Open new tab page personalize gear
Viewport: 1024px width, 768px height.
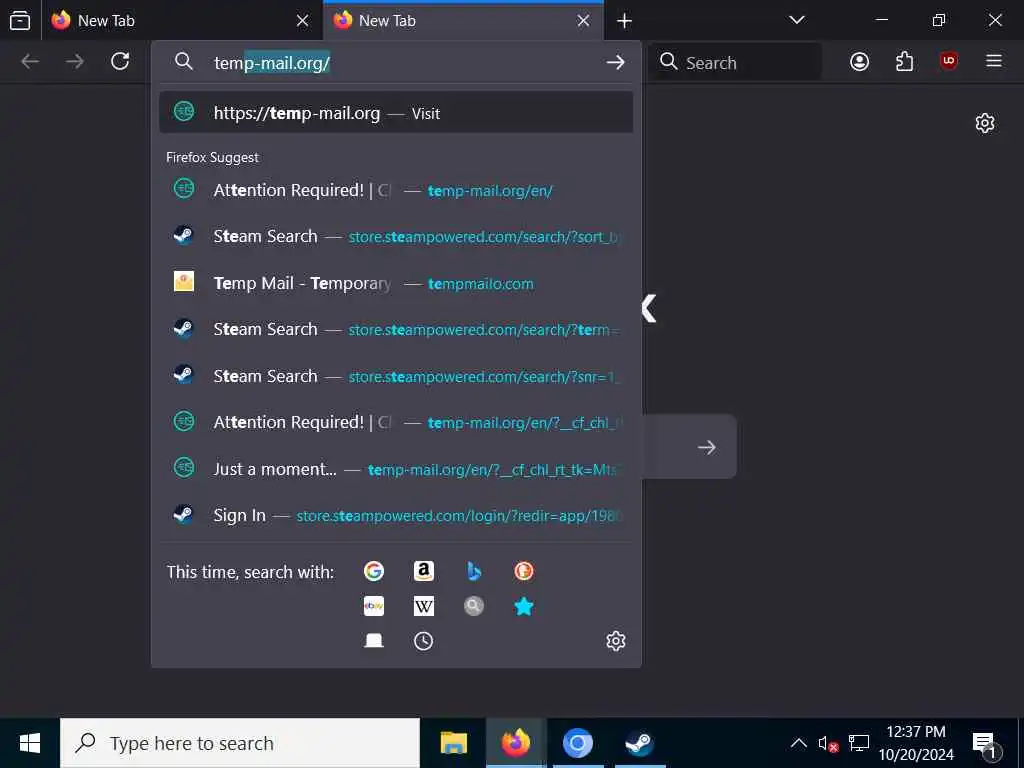click(x=985, y=123)
